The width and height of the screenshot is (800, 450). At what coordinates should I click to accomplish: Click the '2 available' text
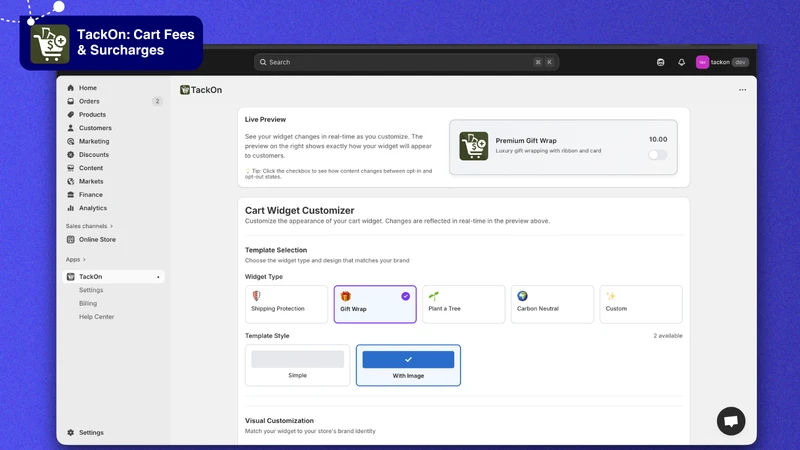668,336
